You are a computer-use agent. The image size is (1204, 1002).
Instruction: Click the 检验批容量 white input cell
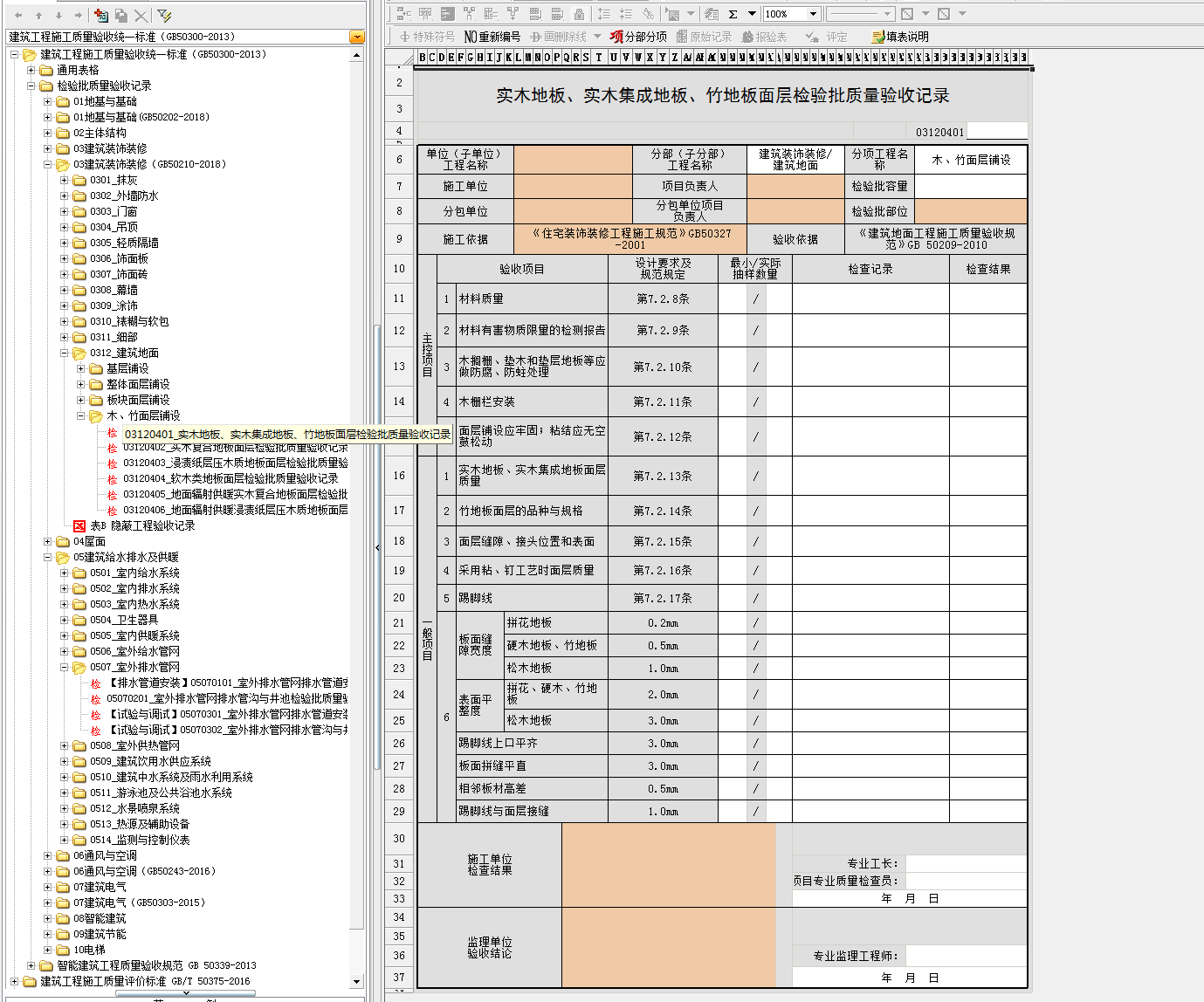pyautogui.click(x=971, y=186)
